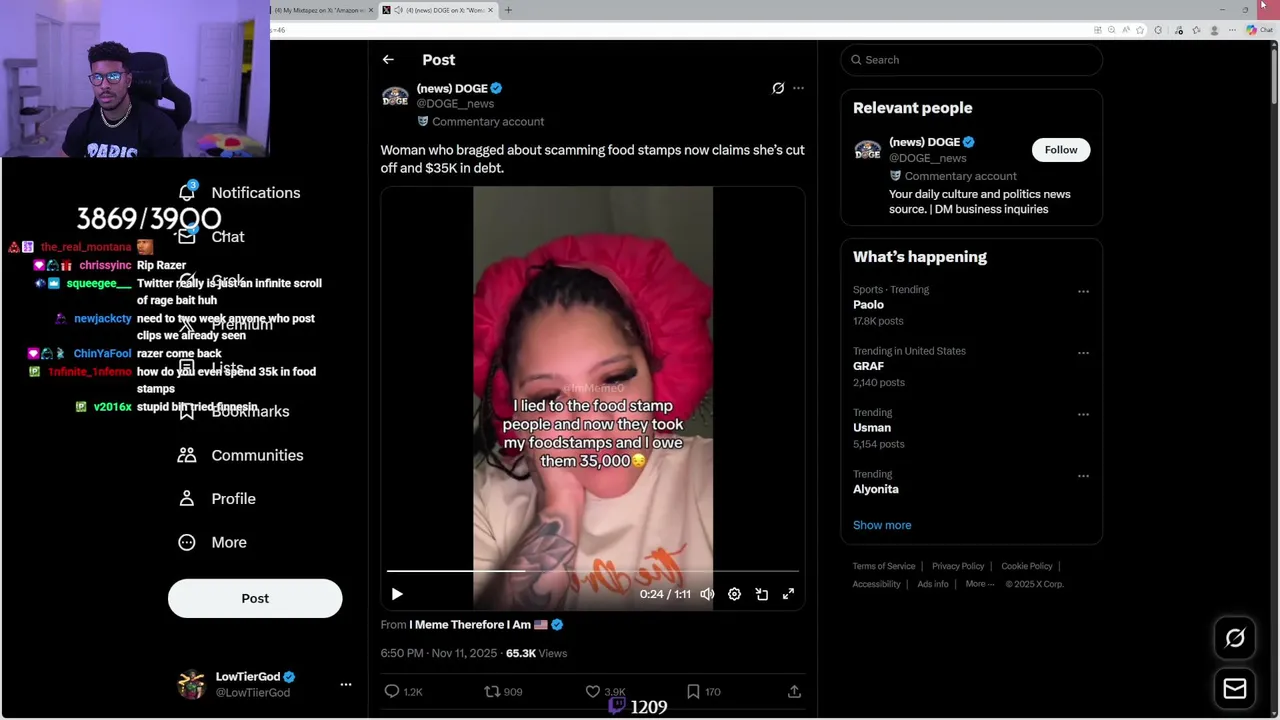The height and width of the screenshot is (720, 1280).
Task: Open the Profile person icon
Action: pyautogui.click(x=187, y=498)
